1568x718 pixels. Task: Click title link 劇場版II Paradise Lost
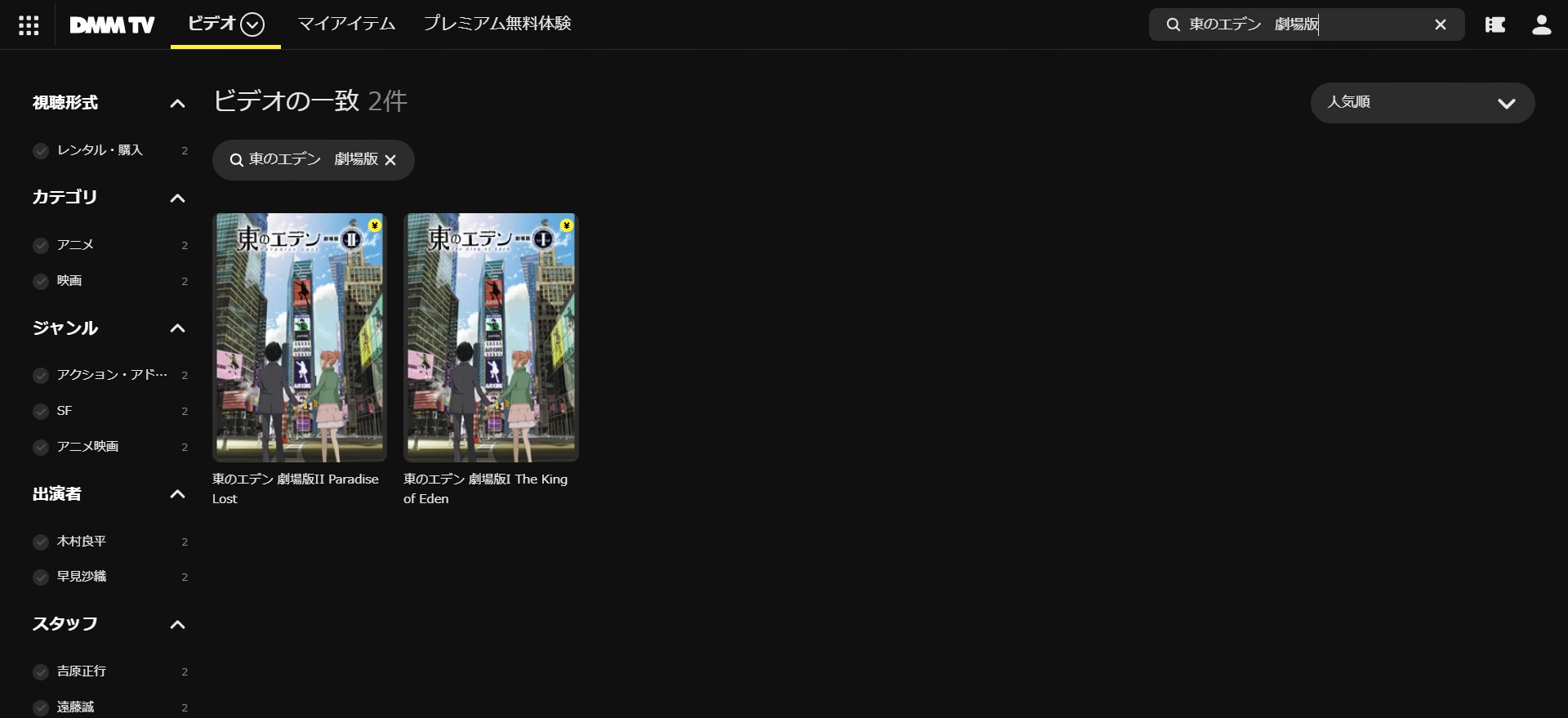(296, 488)
